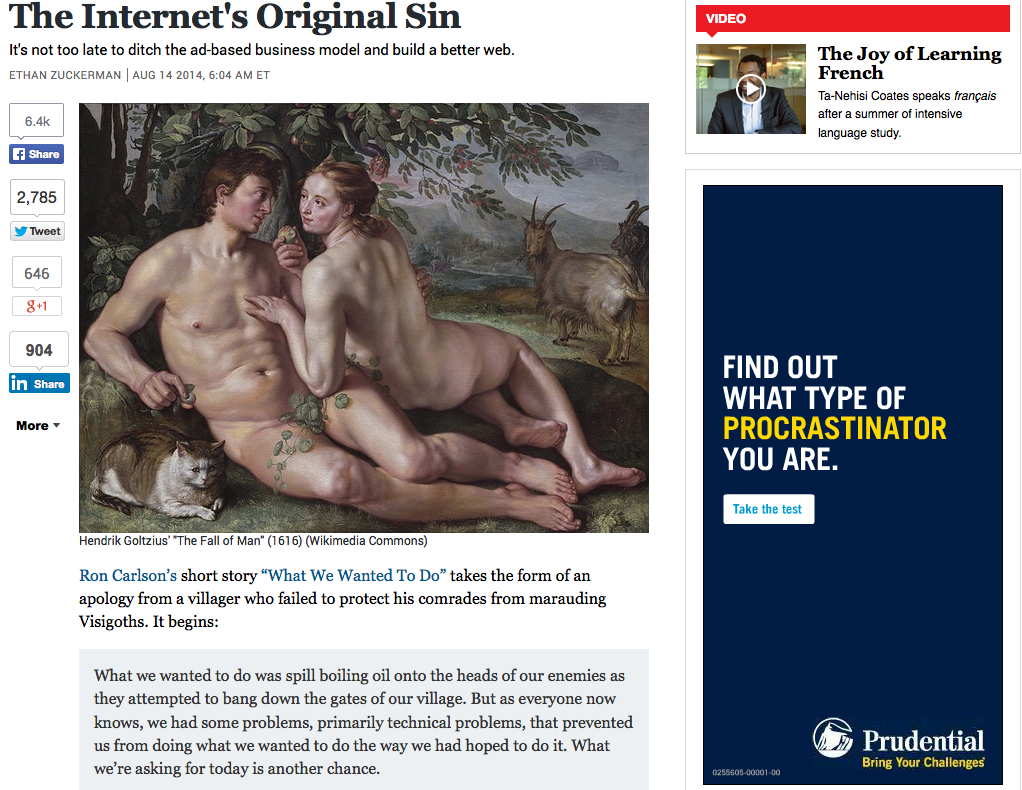The width and height of the screenshot is (1022, 790).
Task: Expand the More sharing options dropdown
Action: tap(38, 426)
